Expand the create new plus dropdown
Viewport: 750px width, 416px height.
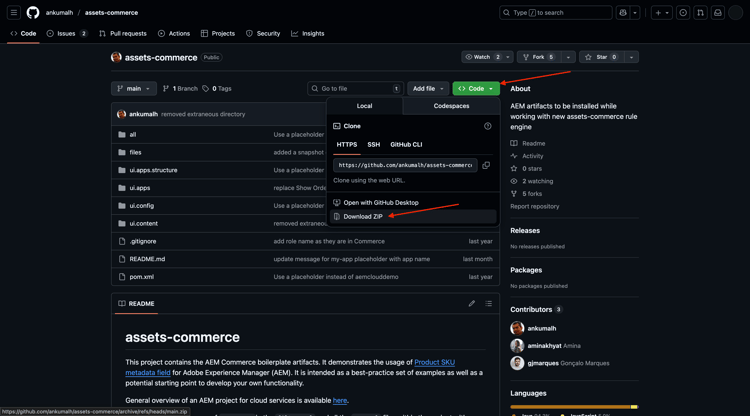(x=662, y=12)
